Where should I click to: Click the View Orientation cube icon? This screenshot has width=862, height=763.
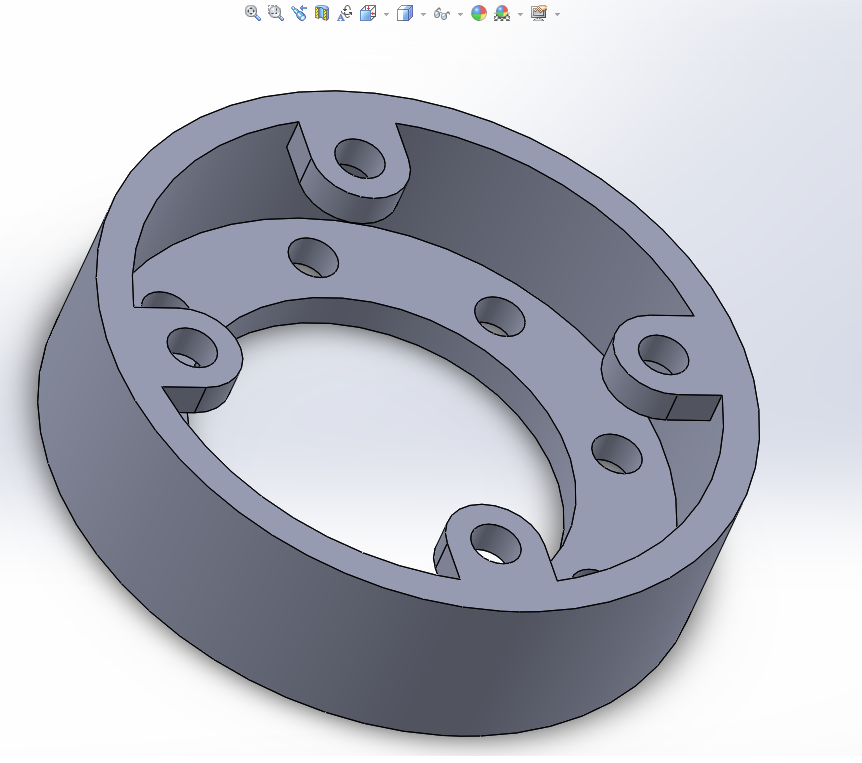pos(368,13)
